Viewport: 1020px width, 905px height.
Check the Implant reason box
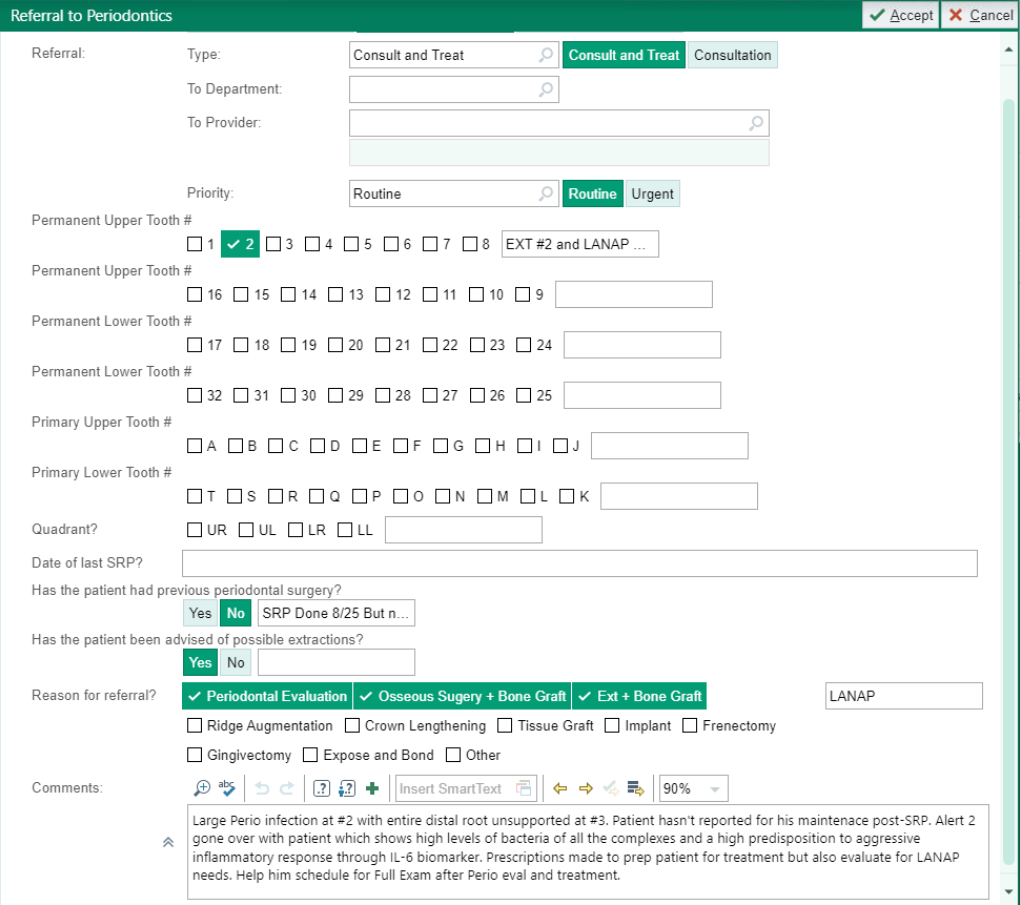click(612, 725)
